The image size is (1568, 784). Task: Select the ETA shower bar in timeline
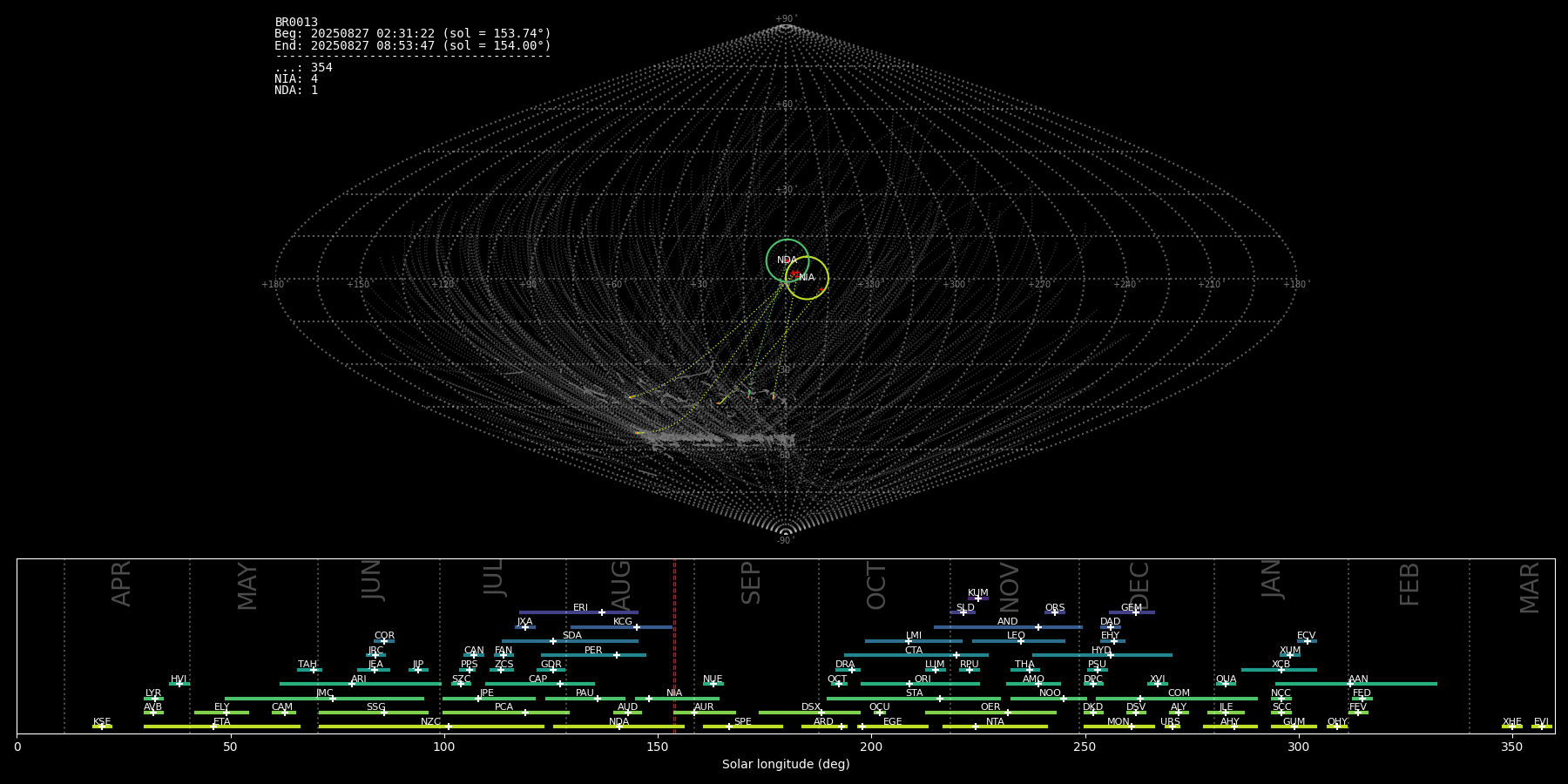pos(222,727)
